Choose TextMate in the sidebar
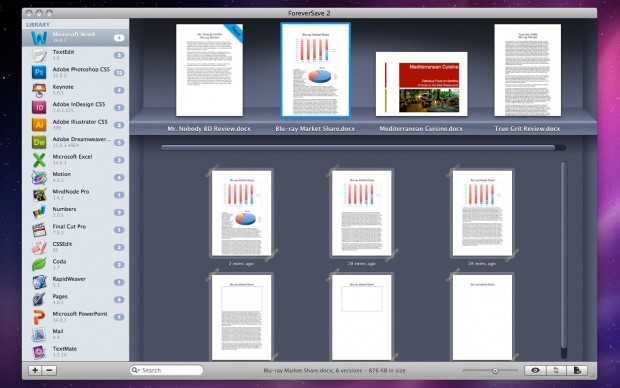The height and width of the screenshot is (388, 620). [76, 352]
